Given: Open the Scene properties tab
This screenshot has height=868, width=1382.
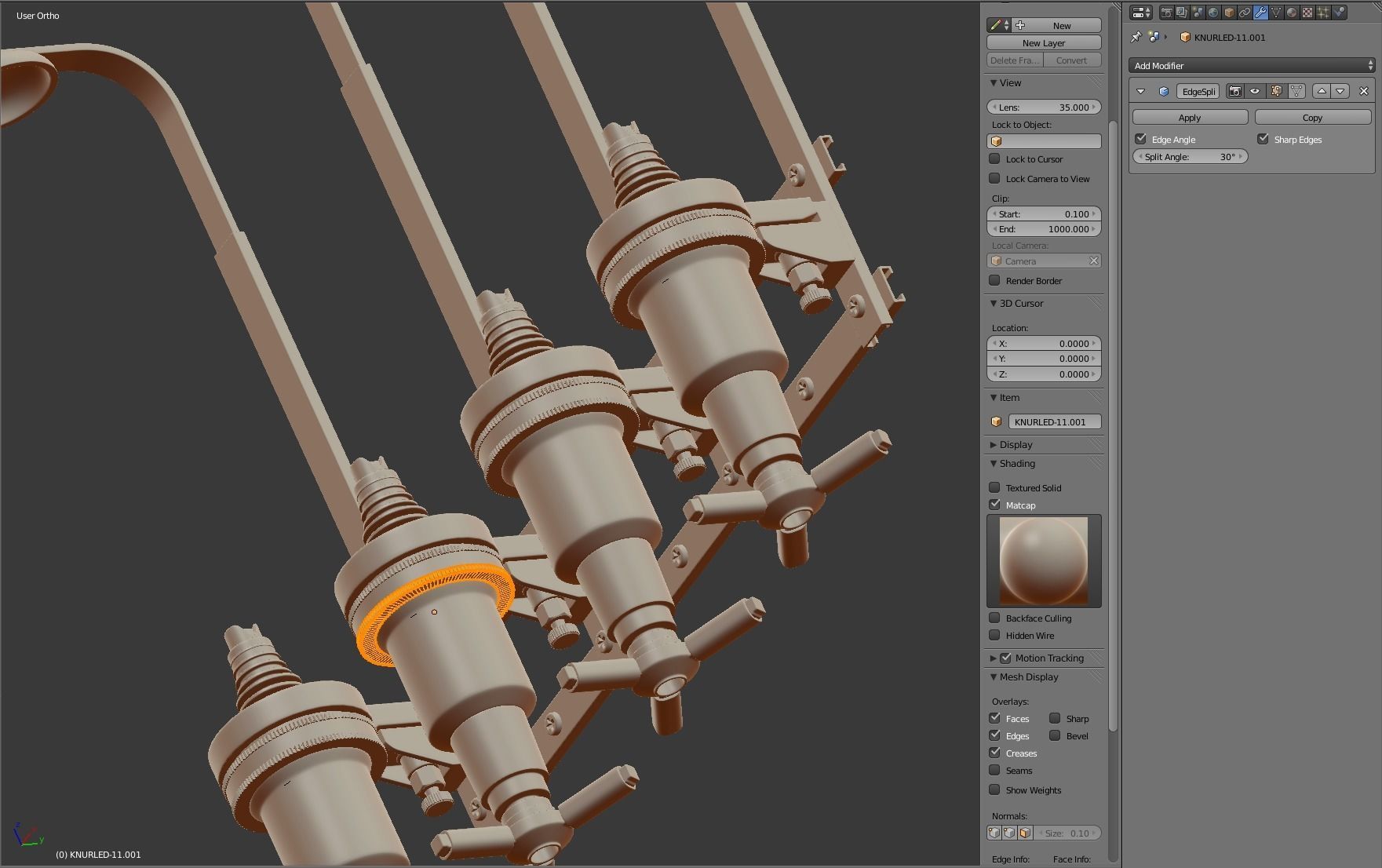Looking at the screenshot, I should [1198, 13].
